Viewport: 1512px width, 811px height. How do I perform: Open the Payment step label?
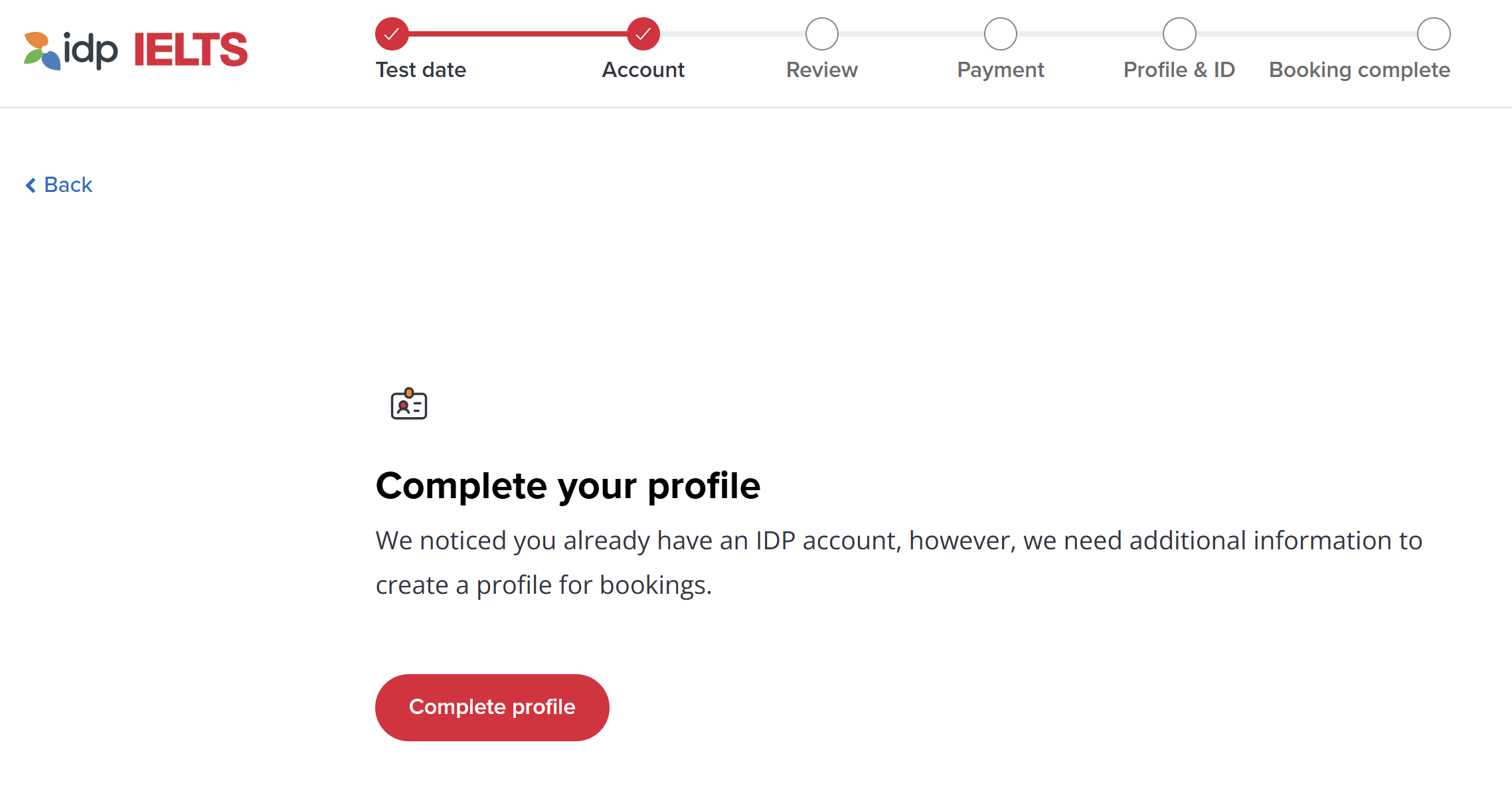(1000, 70)
